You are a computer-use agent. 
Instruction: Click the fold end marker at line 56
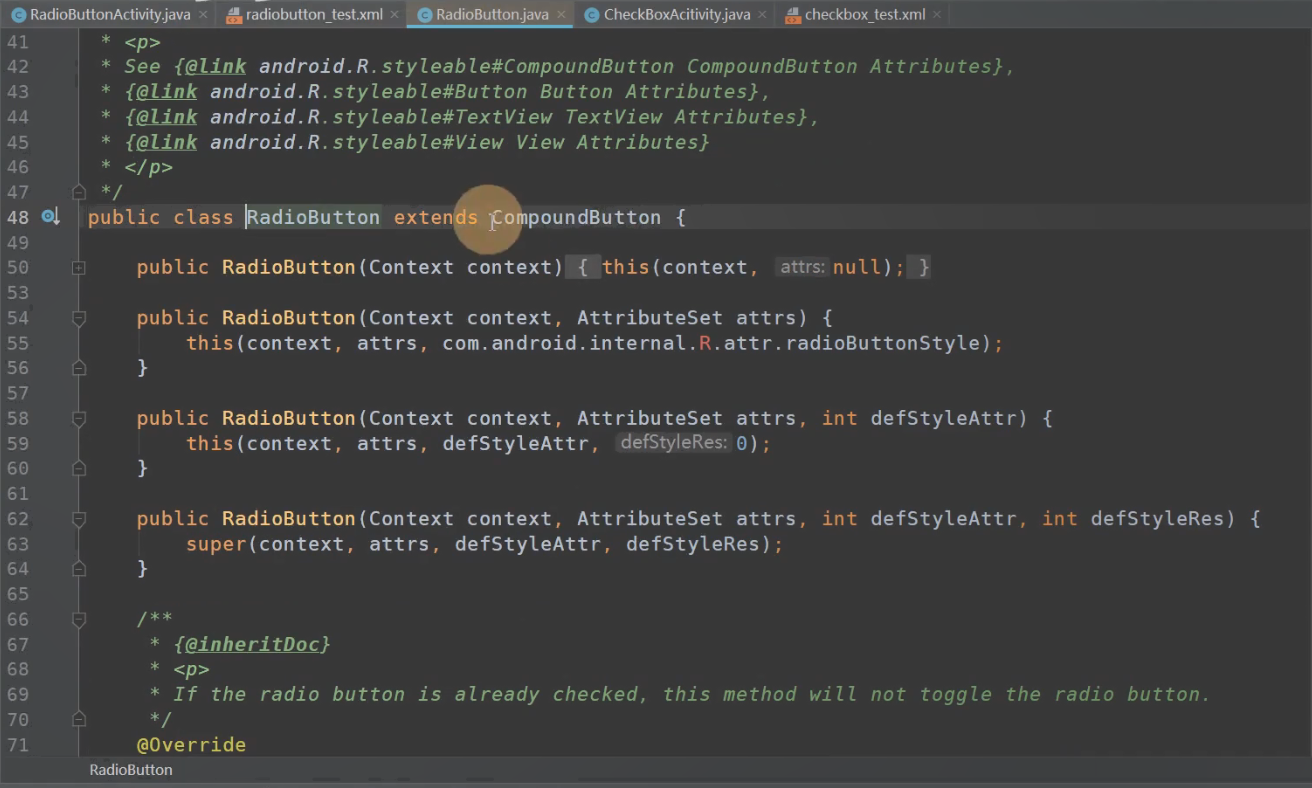pos(79,368)
